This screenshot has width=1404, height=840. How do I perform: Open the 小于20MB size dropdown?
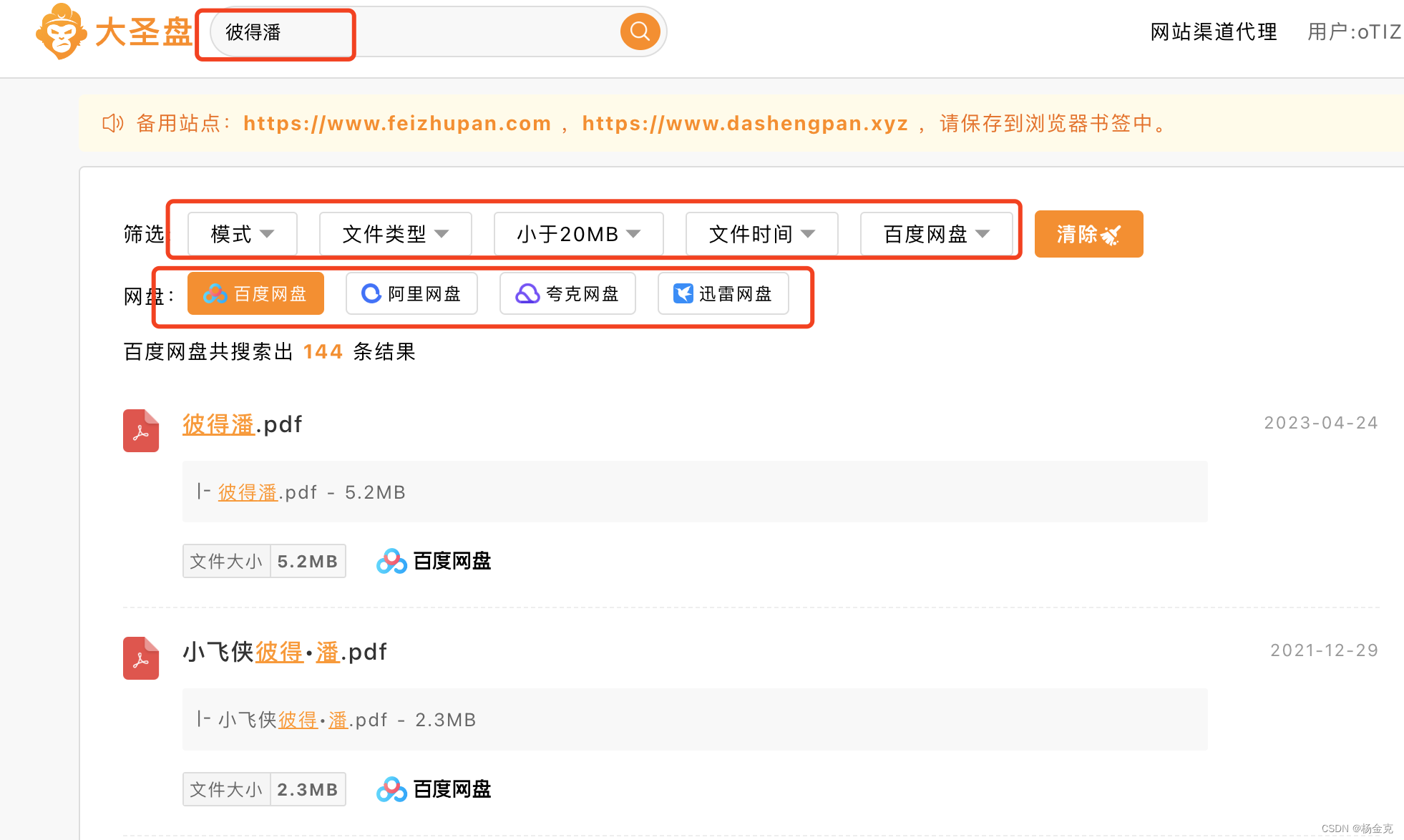(578, 234)
